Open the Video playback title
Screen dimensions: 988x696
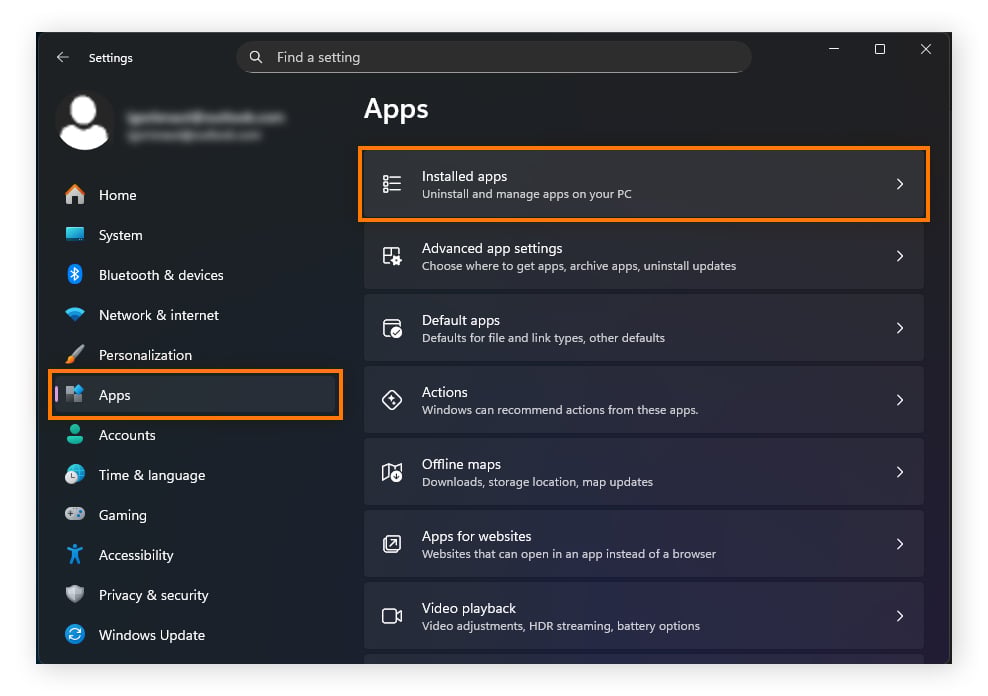click(469, 608)
